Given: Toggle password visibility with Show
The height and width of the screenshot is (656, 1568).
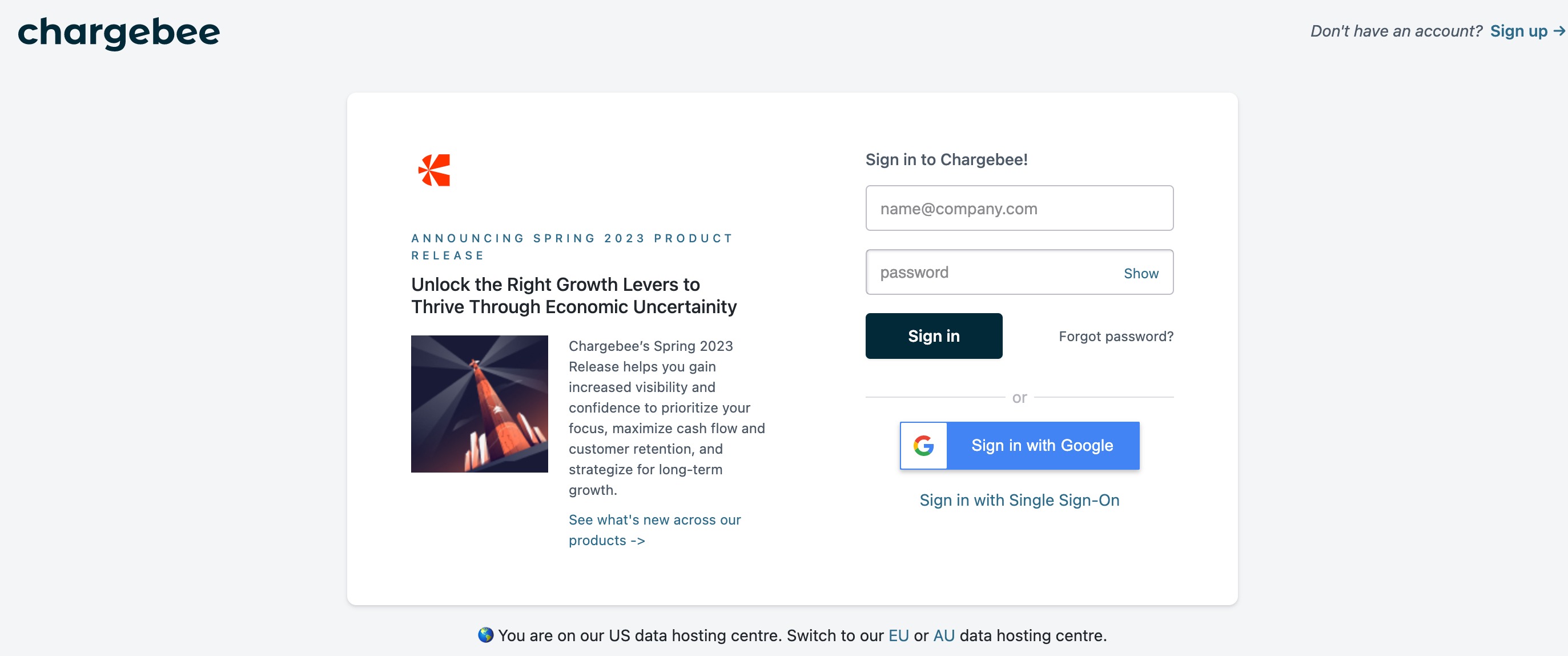Looking at the screenshot, I should [x=1141, y=273].
